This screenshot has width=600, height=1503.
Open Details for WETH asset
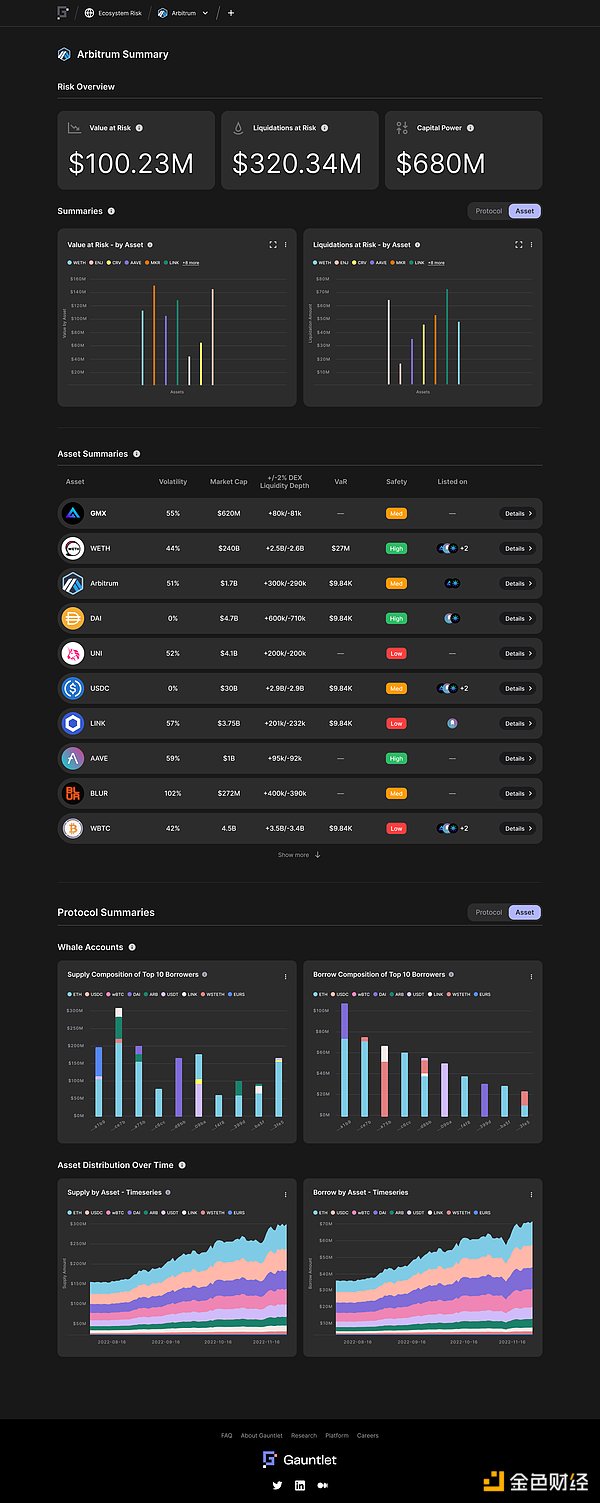click(518, 548)
